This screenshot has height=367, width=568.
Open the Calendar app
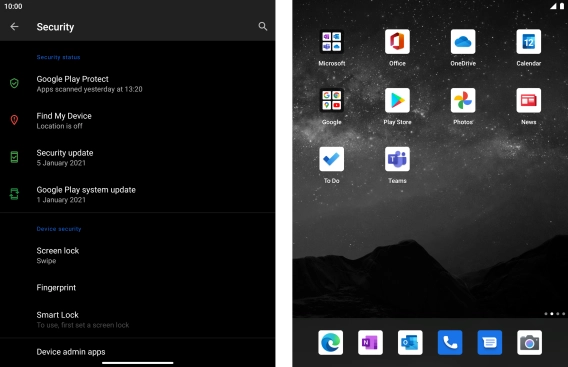pyautogui.click(x=529, y=42)
